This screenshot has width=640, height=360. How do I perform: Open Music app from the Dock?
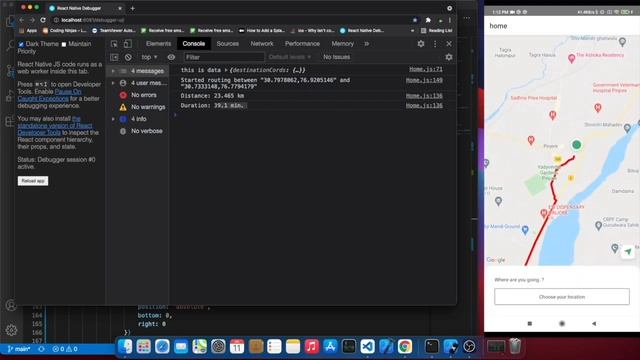pos(311,347)
